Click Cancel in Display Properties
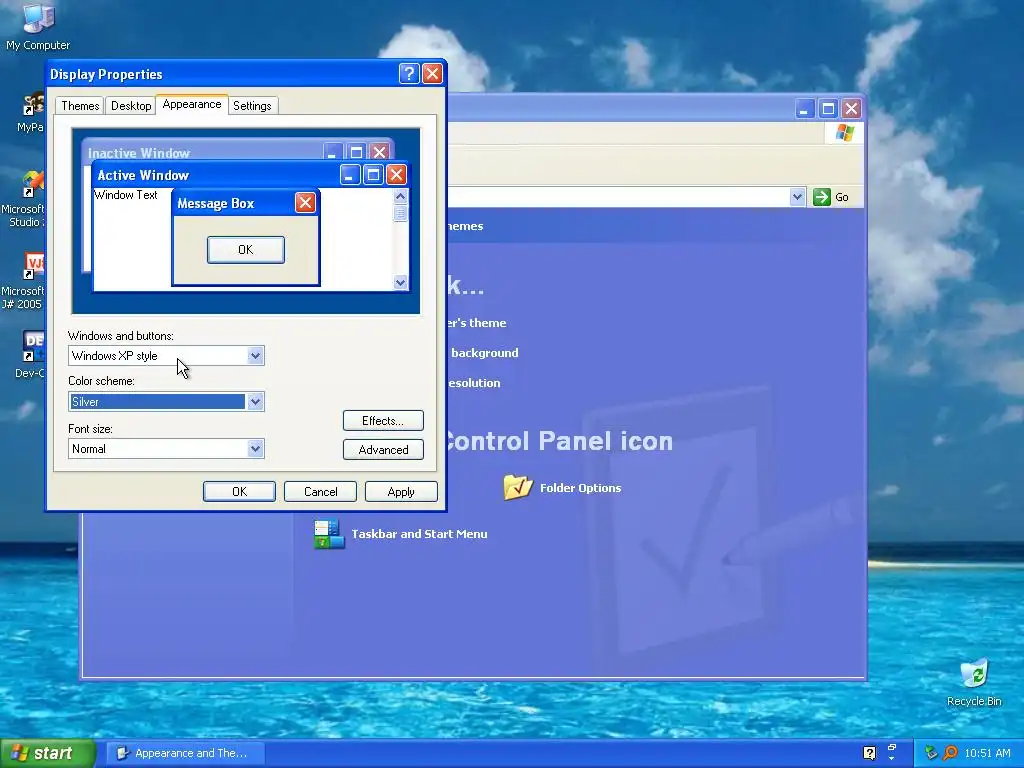Screen dimensions: 1024x768 tap(321, 491)
